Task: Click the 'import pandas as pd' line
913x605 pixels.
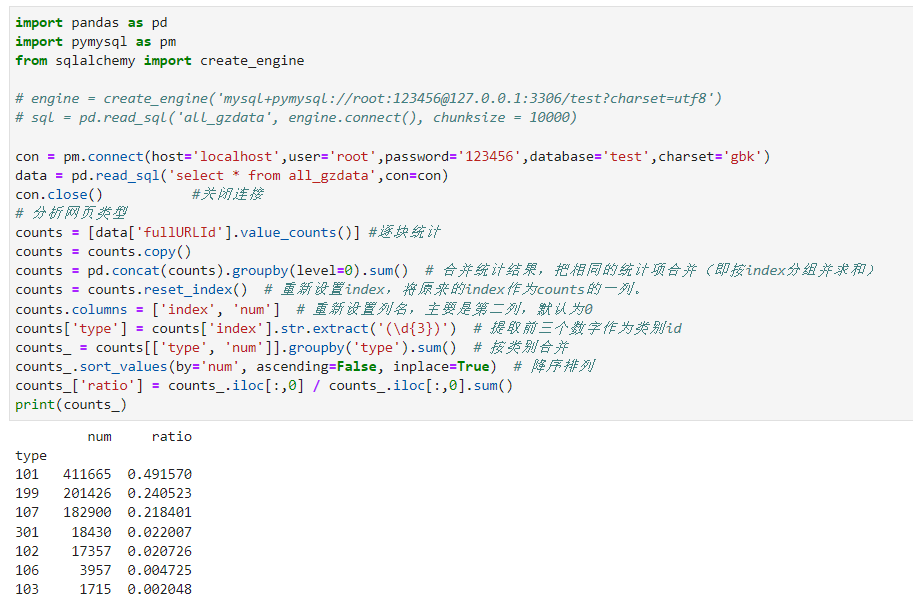Action: click(x=91, y=23)
